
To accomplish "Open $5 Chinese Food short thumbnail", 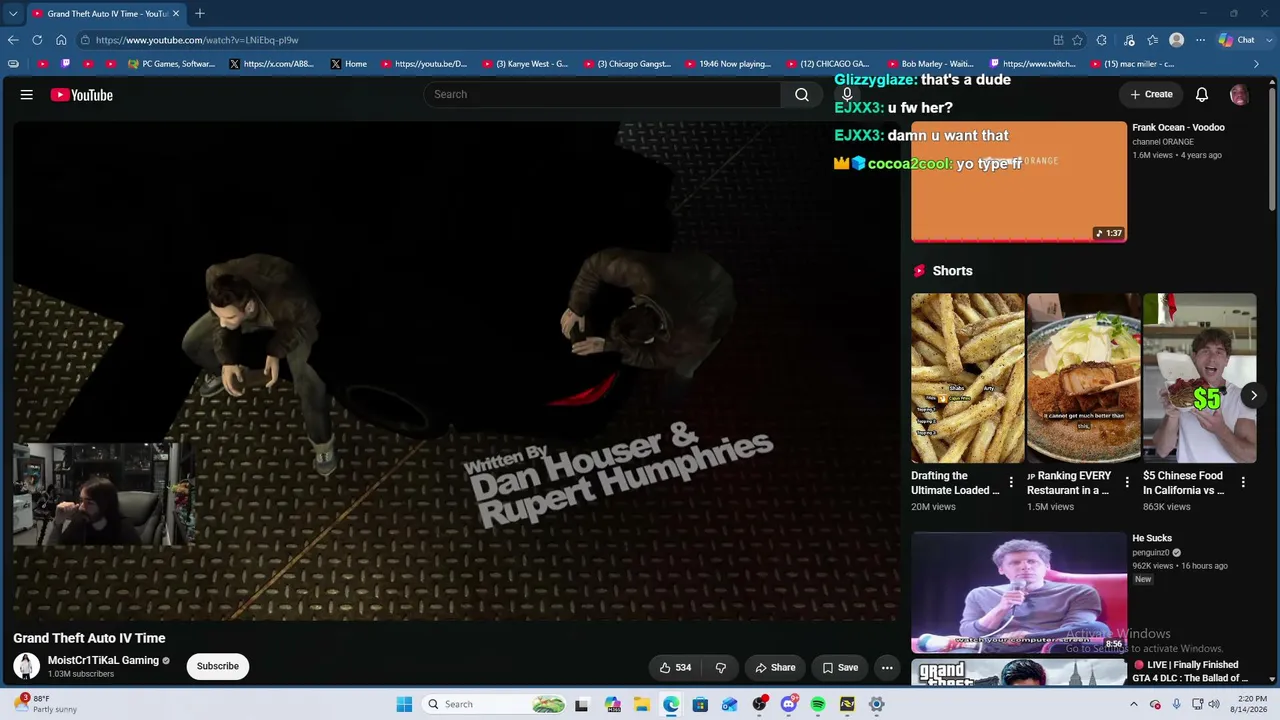I will 1199,378.
